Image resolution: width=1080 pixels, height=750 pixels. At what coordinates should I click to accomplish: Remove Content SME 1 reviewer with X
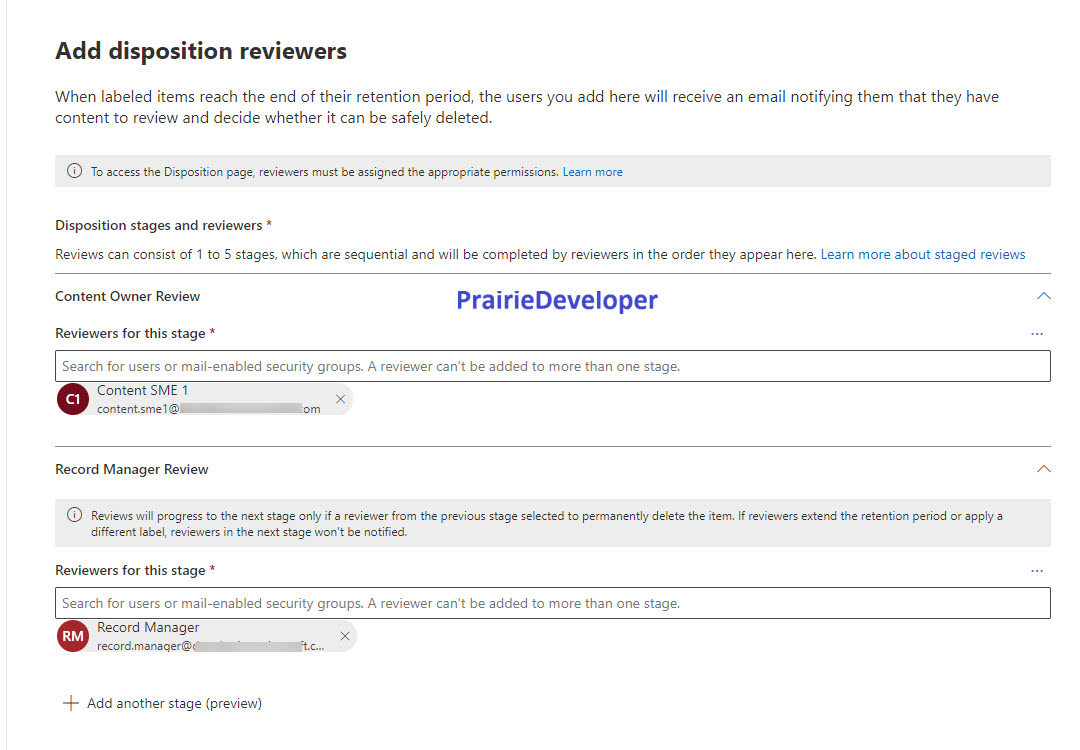pos(340,399)
